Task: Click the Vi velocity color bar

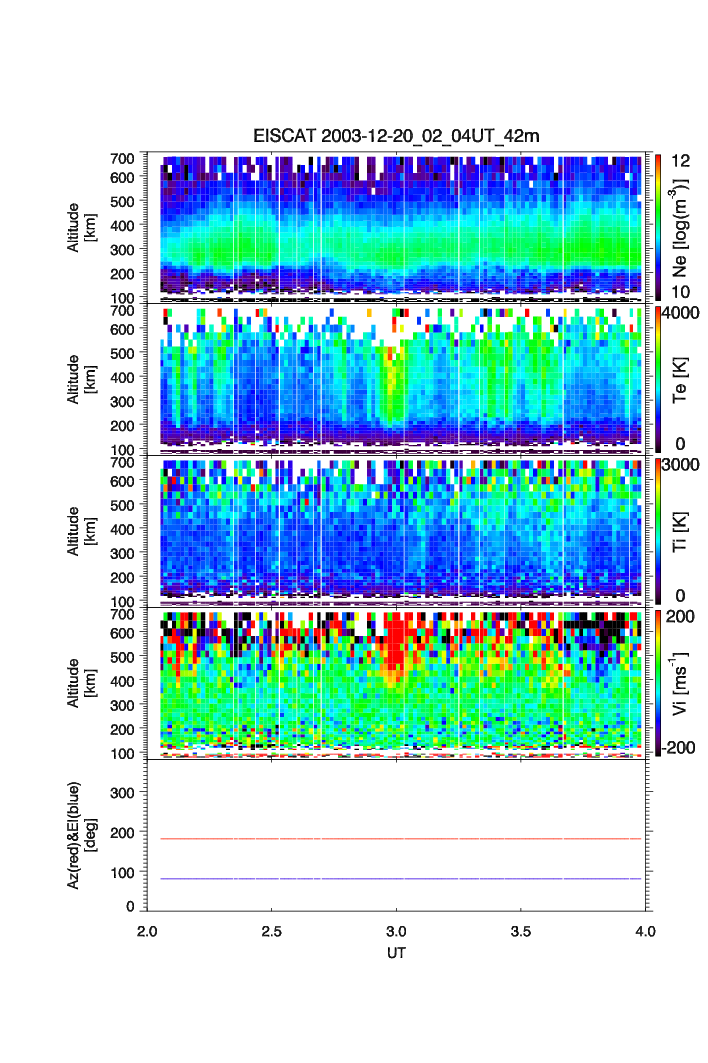Action: (657, 681)
